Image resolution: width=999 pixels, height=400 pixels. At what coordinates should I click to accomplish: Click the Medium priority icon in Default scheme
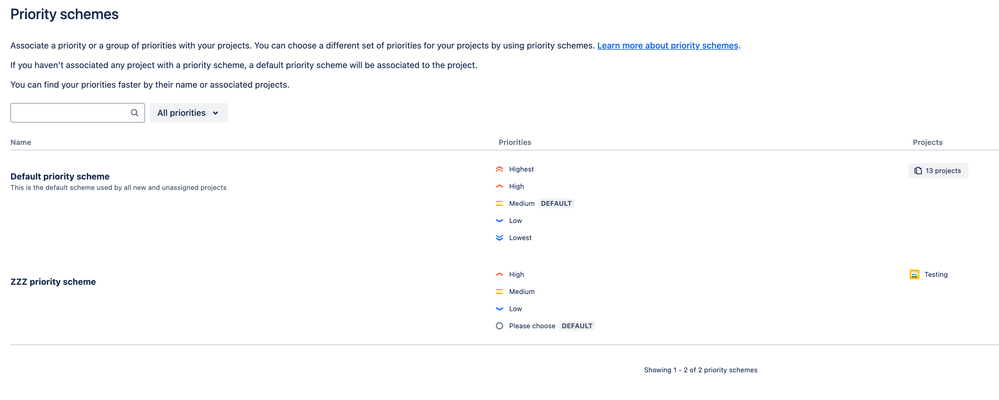tap(499, 204)
